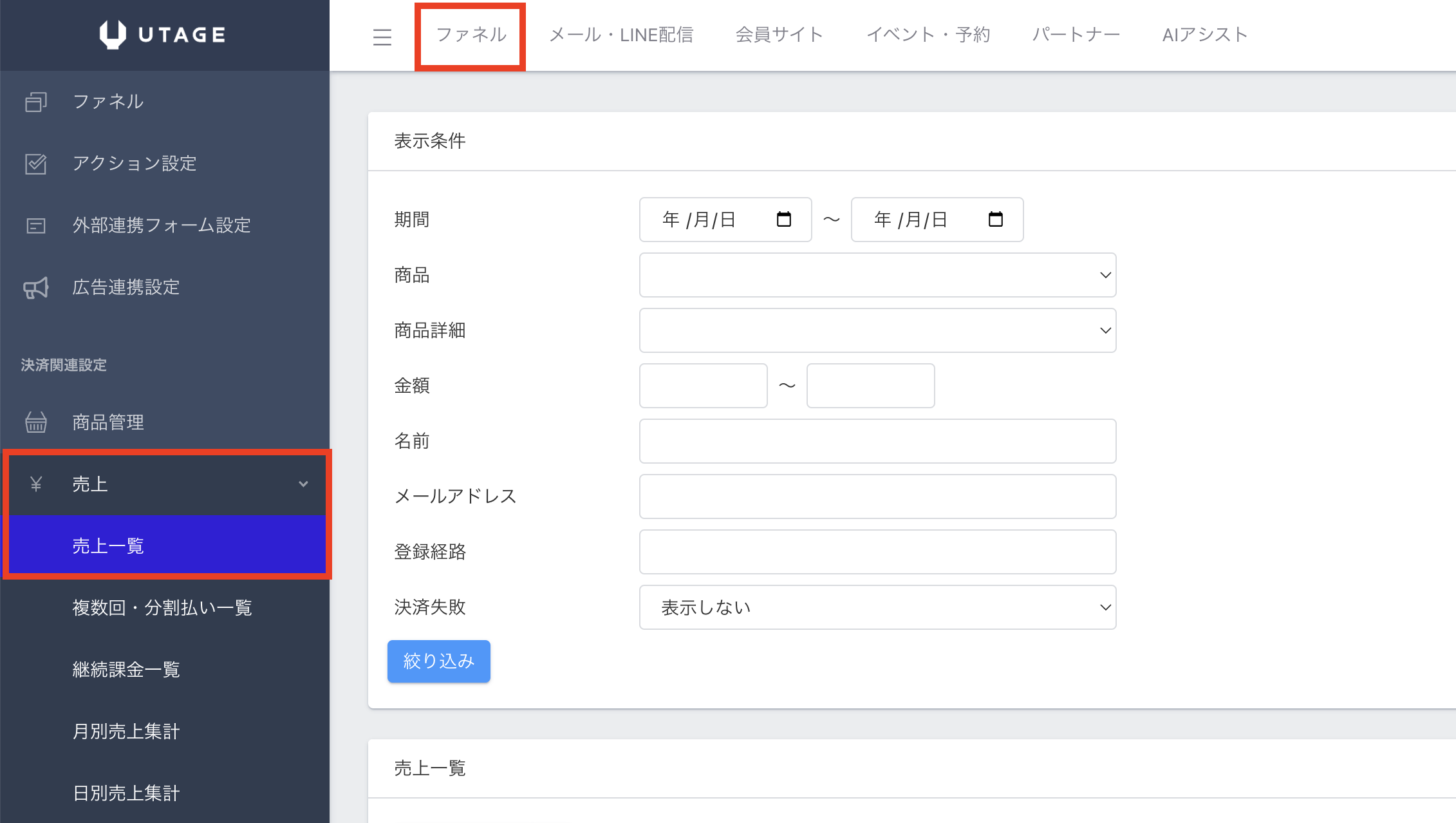The height and width of the screenshot is (823, 1456).
Task: Click the 外部連携フォーム設定 form icon
Action: (x=36, y=225)
